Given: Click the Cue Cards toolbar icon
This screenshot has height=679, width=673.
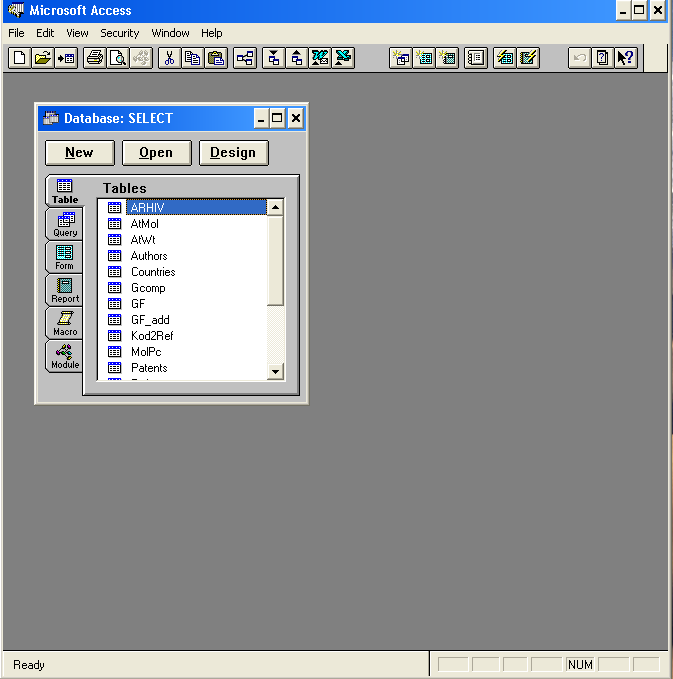Looking at the screenshot, I should (602, 58).
